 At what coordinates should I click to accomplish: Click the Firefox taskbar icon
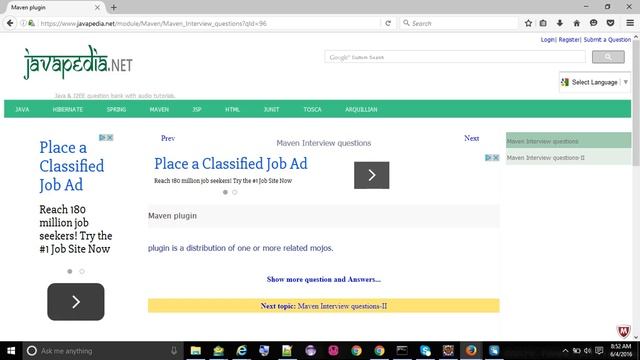471,351
